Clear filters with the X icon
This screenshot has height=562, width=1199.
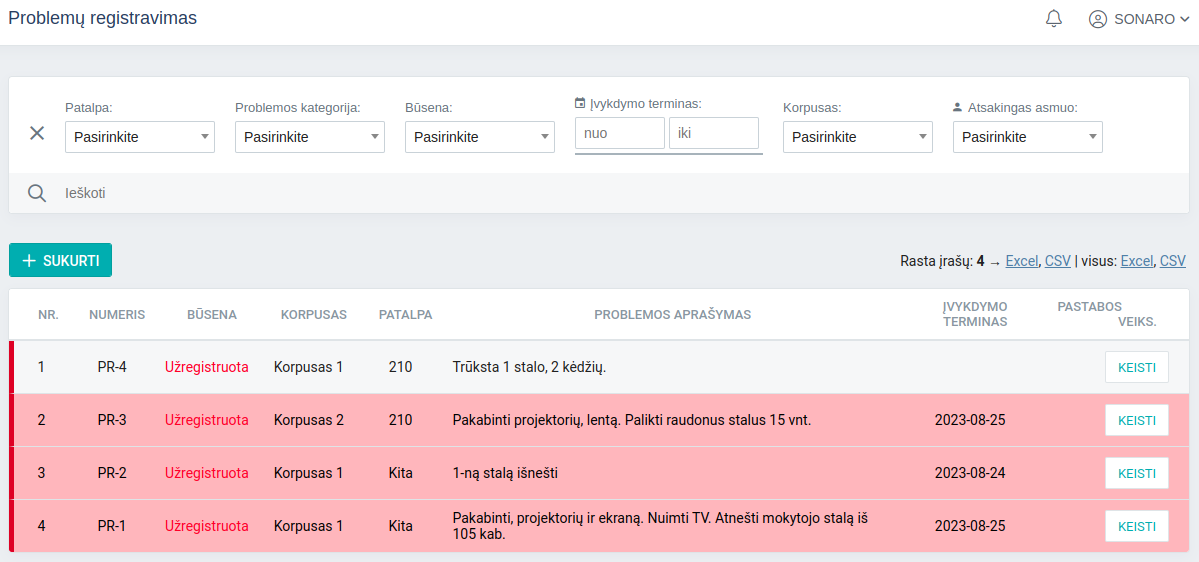[x=37, y=133]
